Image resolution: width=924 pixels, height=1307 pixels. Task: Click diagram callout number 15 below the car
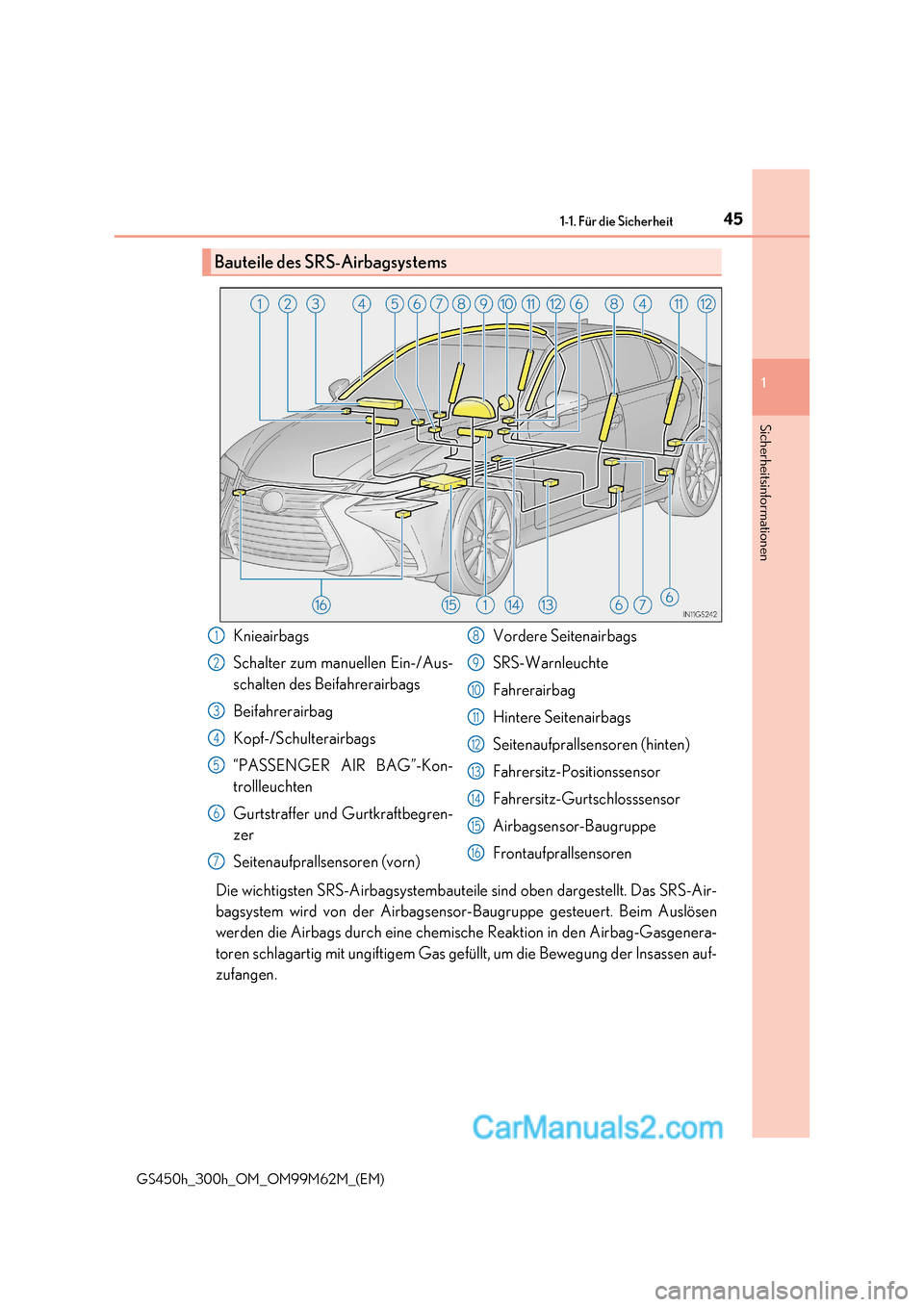(x=450, y=604)
